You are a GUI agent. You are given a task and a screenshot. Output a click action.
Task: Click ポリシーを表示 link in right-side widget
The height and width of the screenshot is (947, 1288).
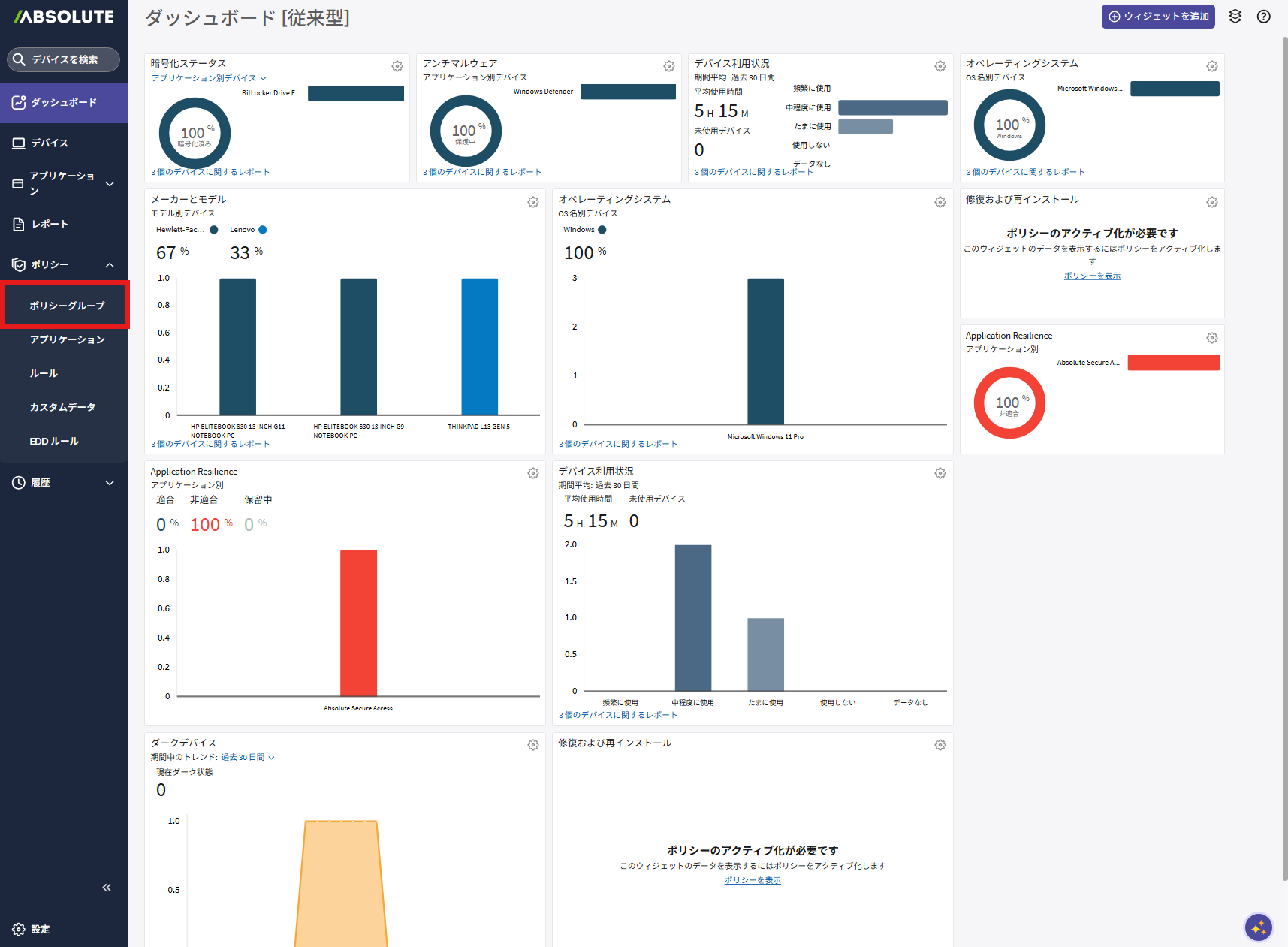1092,276
